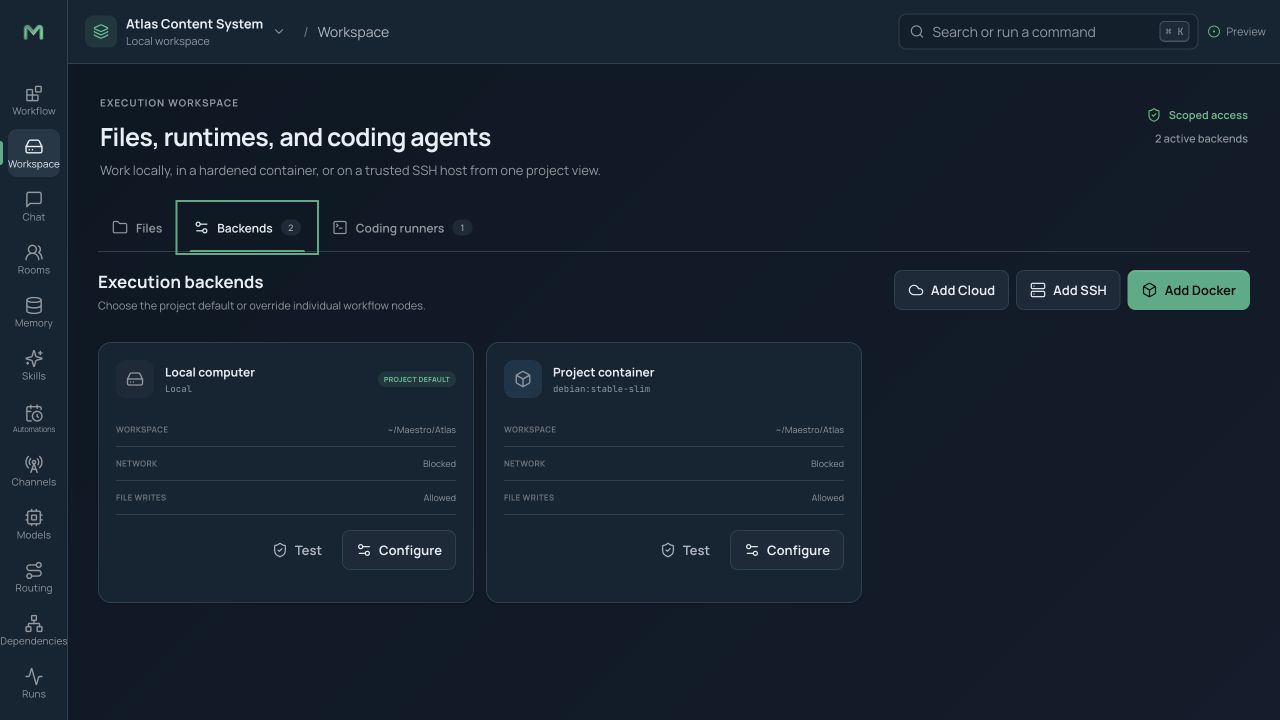Click the Local computer drive icon
This screenshot has height=720, width=1280.
(135, 379)
